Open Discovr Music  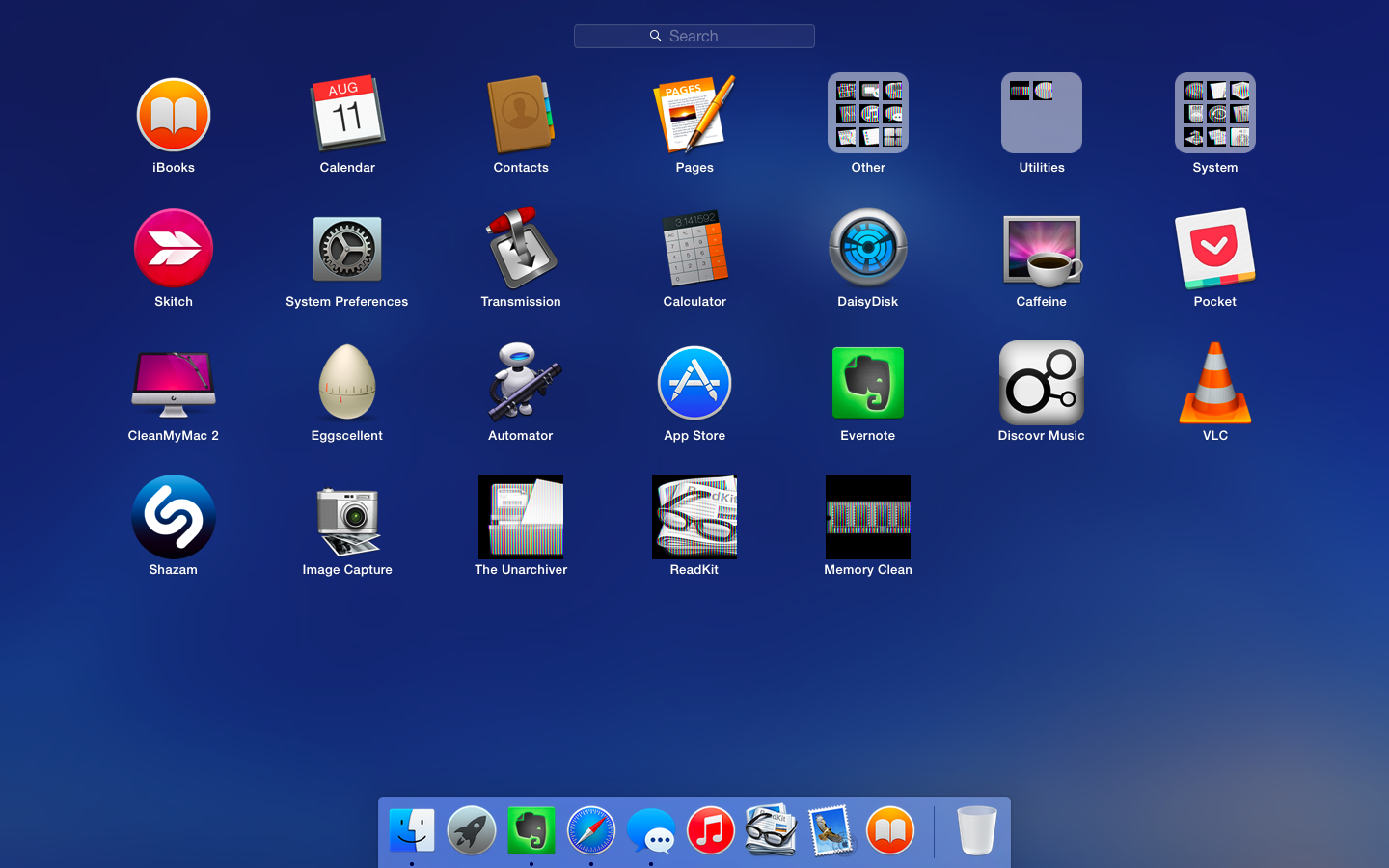click(1042, 383)
